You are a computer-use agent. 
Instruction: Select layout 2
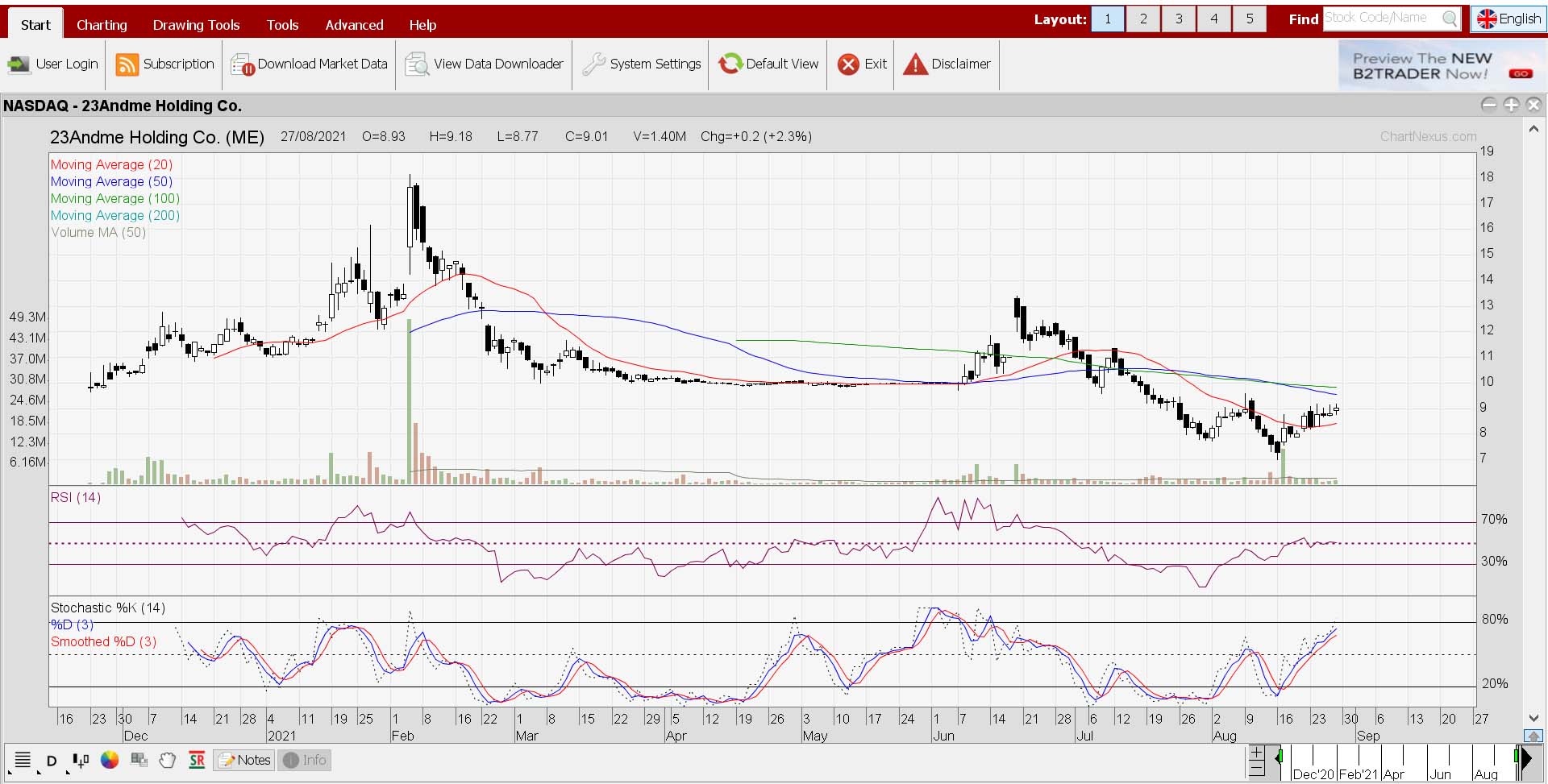(x=1143, y=19)
